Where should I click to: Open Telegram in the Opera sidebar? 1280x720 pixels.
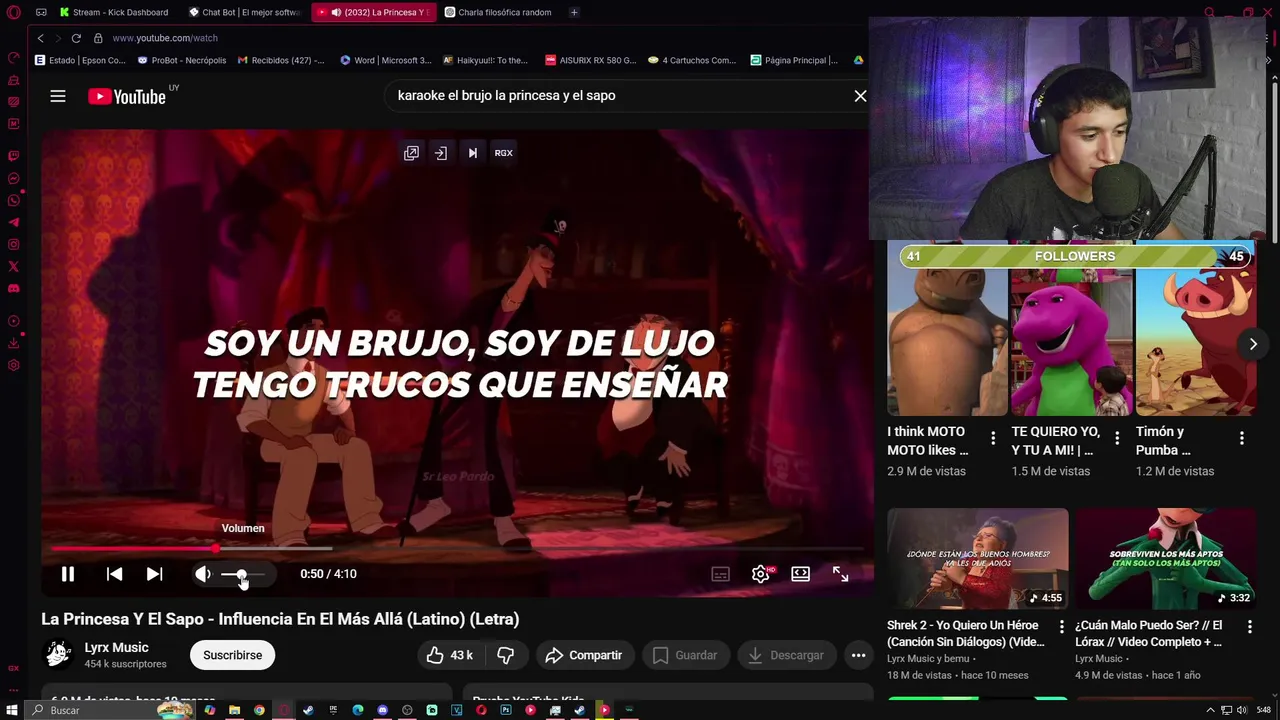[x=13, y=223]
